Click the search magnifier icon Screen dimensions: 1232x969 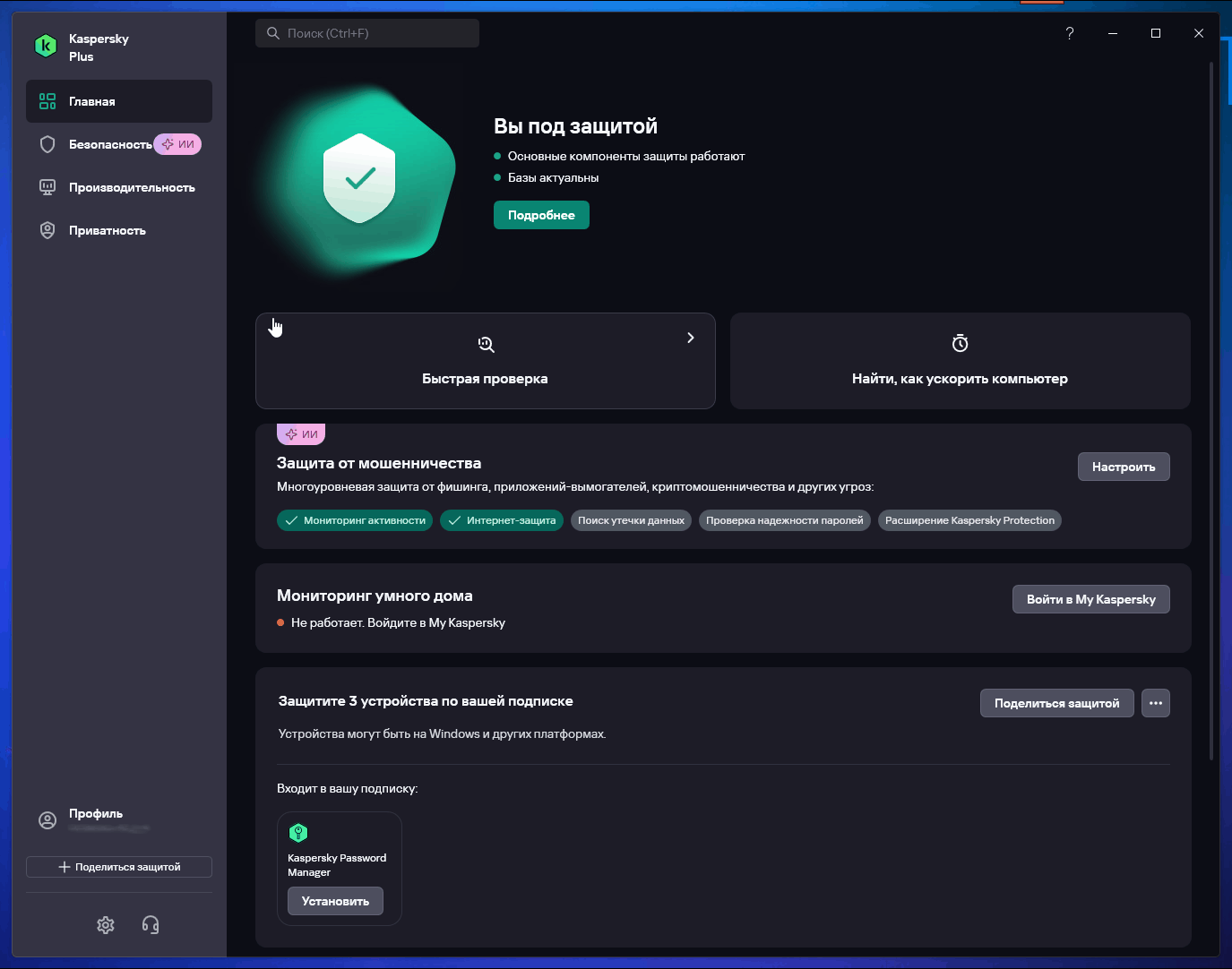coord(273,33)
